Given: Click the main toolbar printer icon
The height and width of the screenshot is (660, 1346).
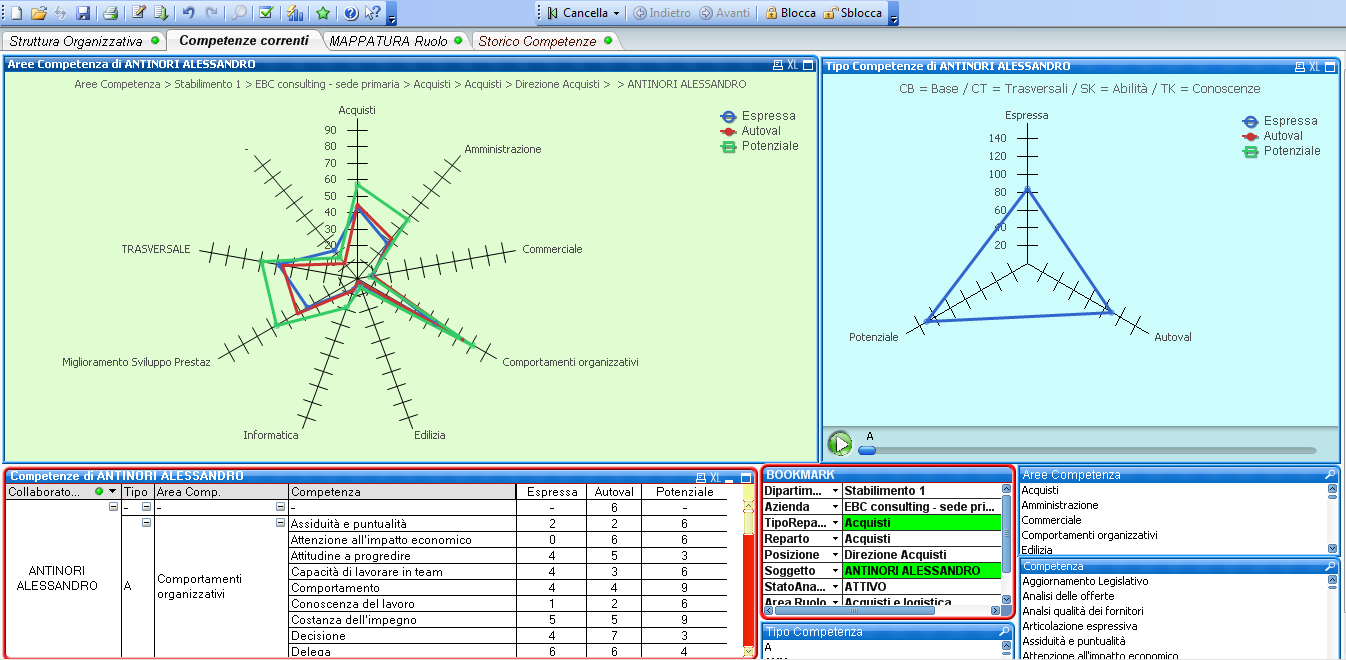Looking at the screenshot, I should [110, 13].
